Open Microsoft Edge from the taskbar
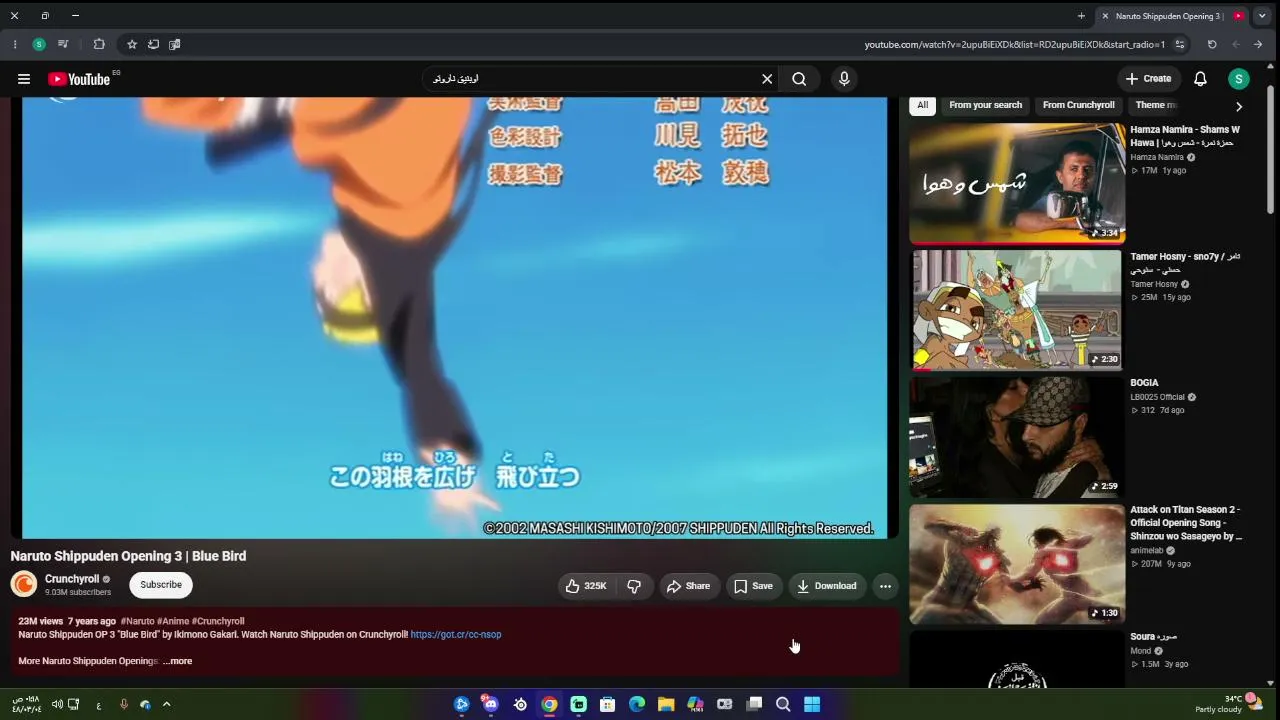The height and width of the screenshot is (720, 1280). point(637,704)
